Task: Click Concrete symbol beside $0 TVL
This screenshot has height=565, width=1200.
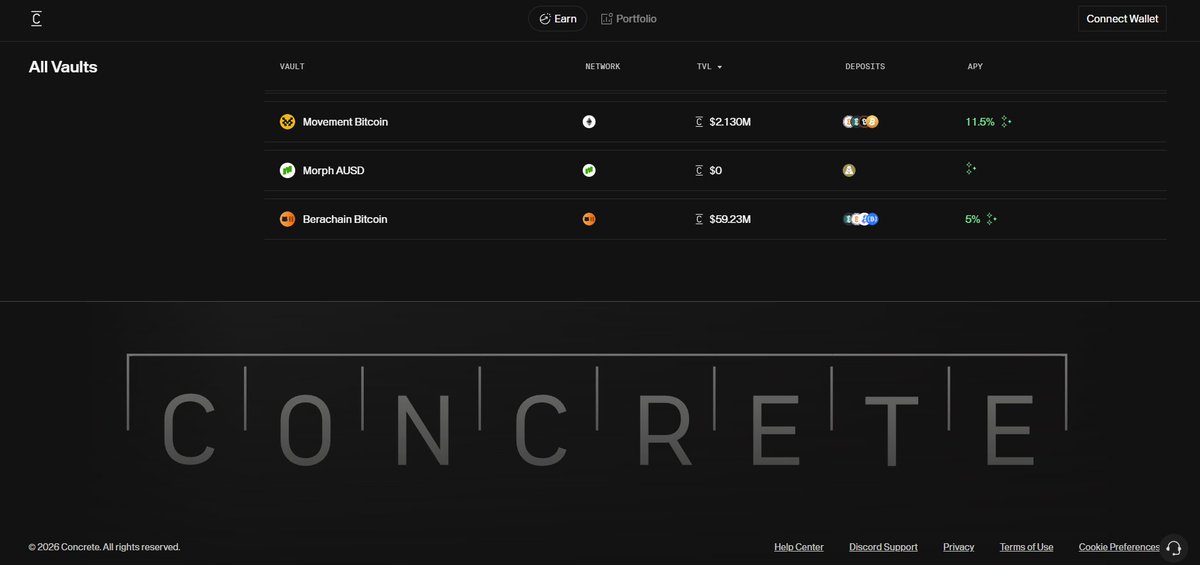Action: coord(699,171)
